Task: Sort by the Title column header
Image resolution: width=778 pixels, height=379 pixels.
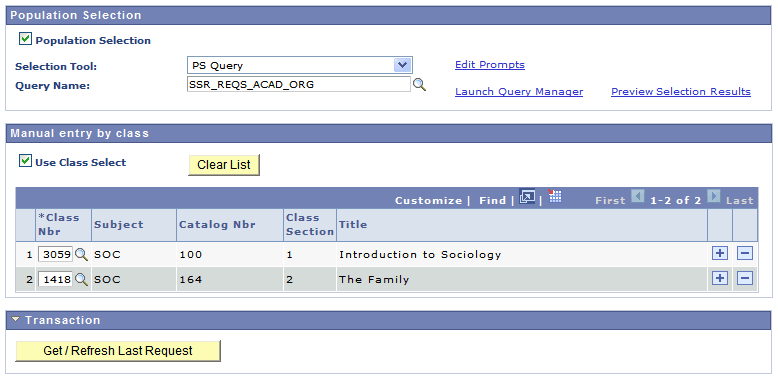Action: [353, 224]
